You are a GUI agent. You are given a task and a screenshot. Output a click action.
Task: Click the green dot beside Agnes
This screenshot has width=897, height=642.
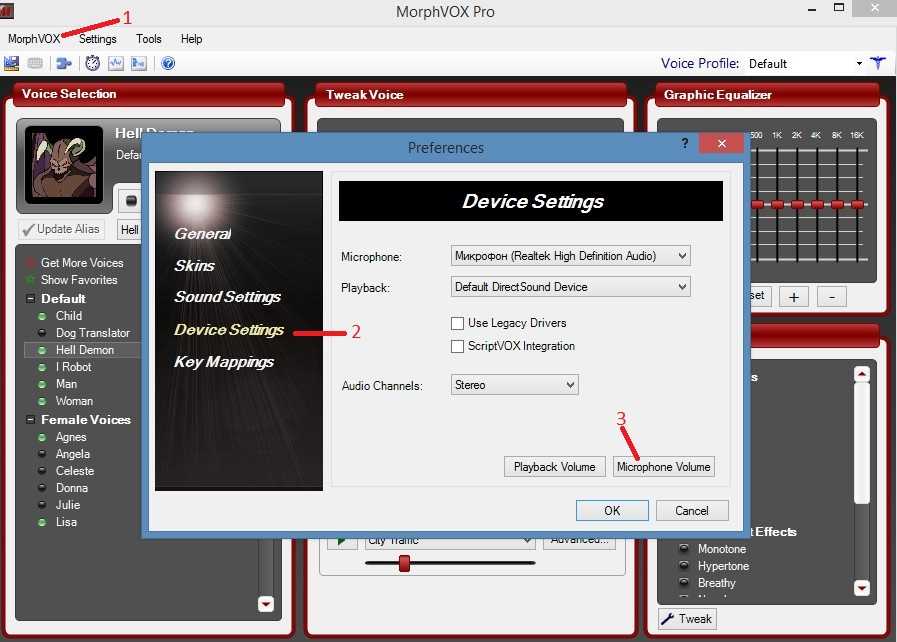(42, 437)
